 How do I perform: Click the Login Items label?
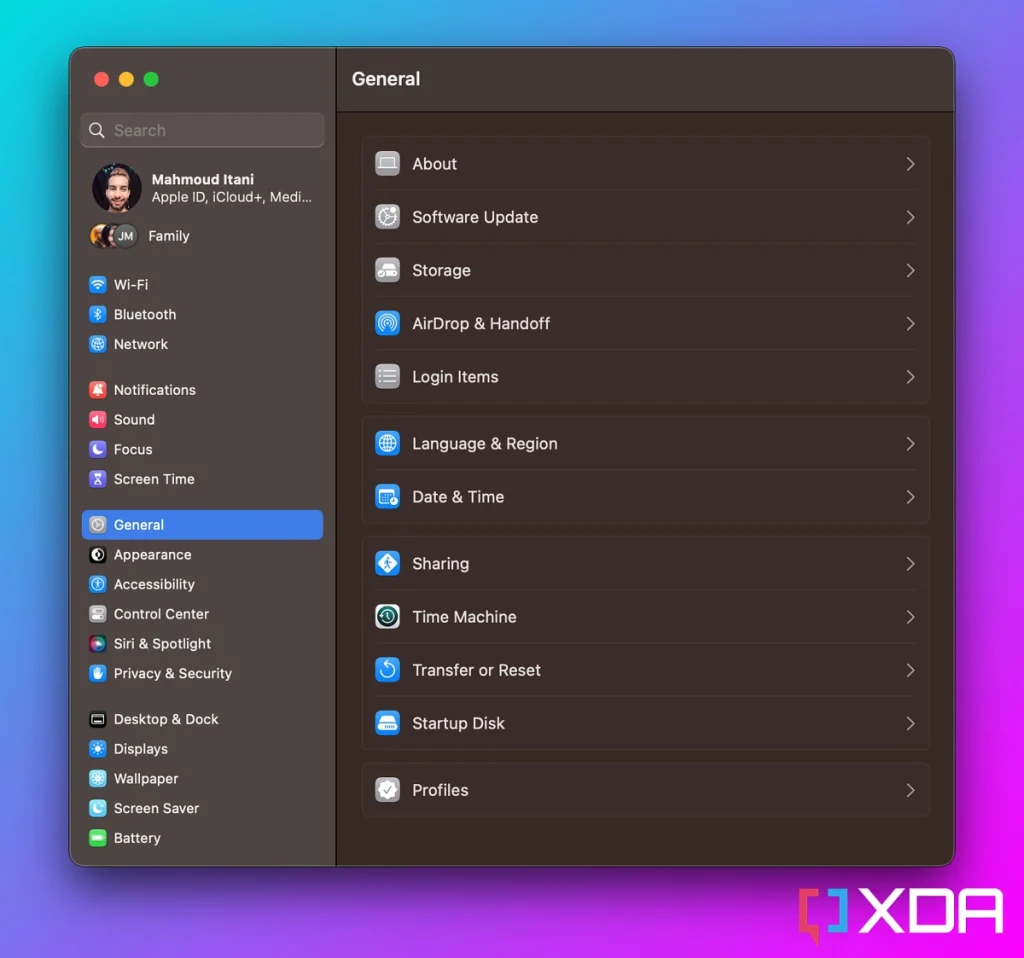pyautogui.click(x=455, y=377)
